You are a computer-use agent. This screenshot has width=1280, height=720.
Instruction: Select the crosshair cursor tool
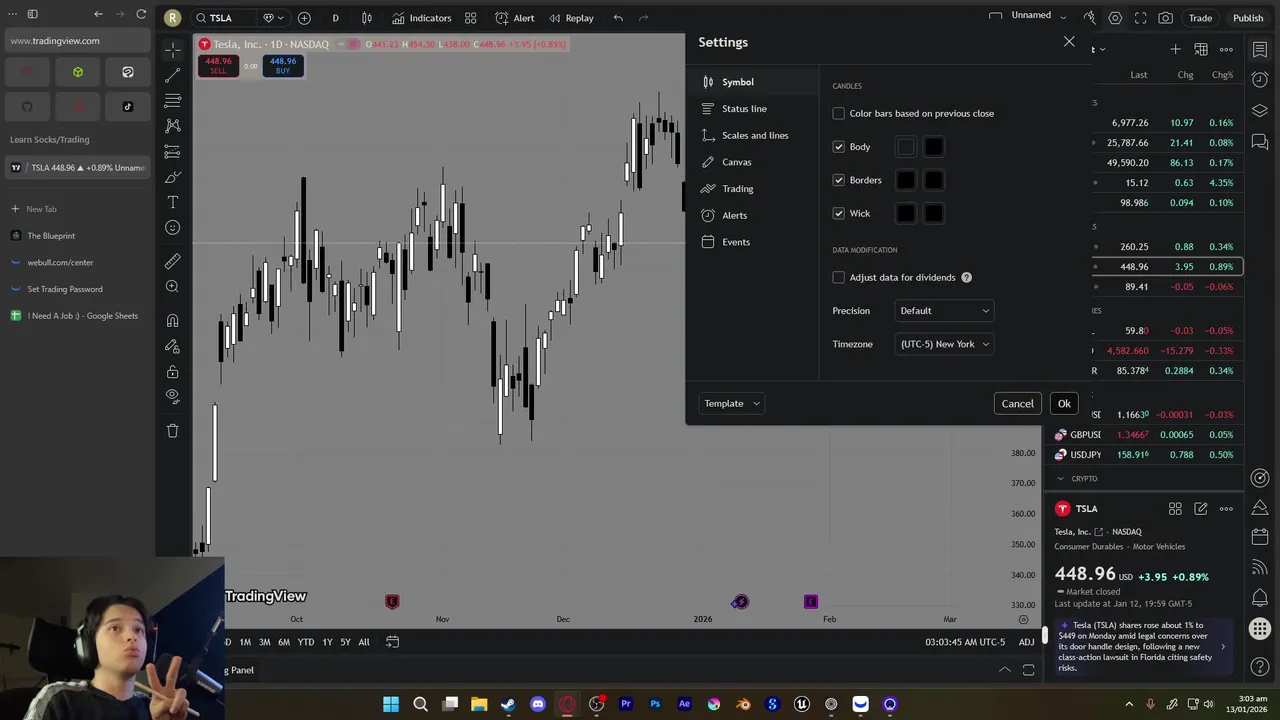[x=173, y=48]
